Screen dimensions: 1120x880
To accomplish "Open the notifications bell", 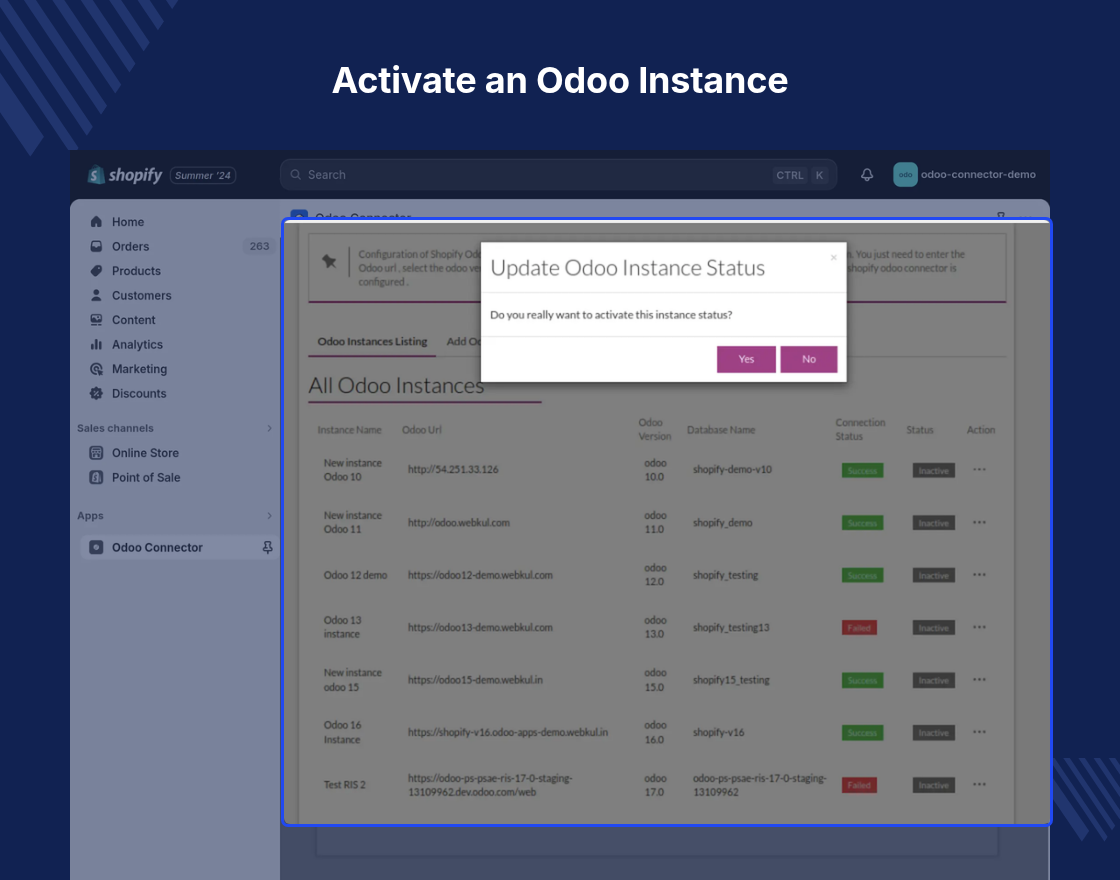I will coord(866,175).
